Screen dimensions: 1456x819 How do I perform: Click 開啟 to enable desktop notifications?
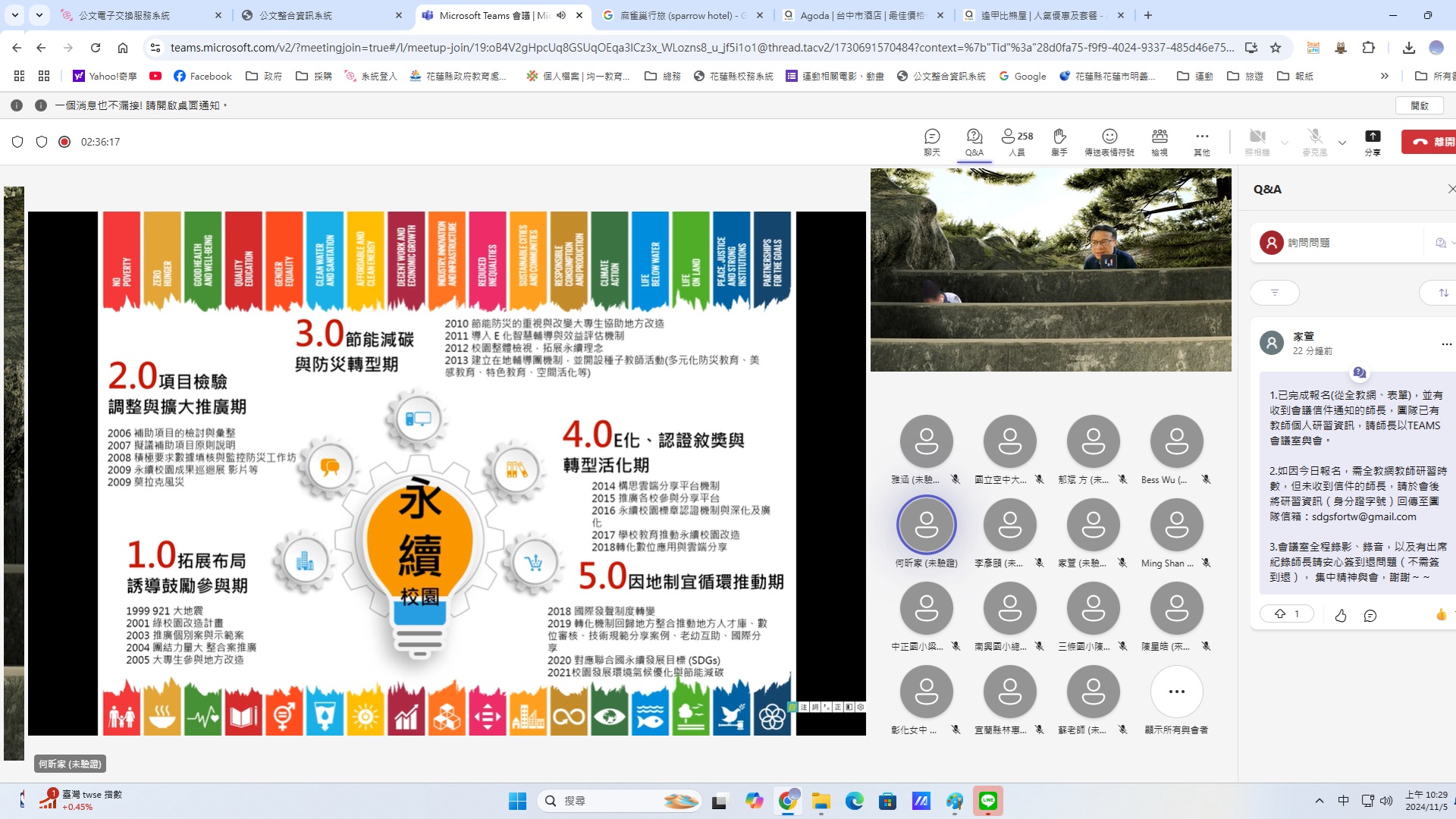pos(1419,105)
